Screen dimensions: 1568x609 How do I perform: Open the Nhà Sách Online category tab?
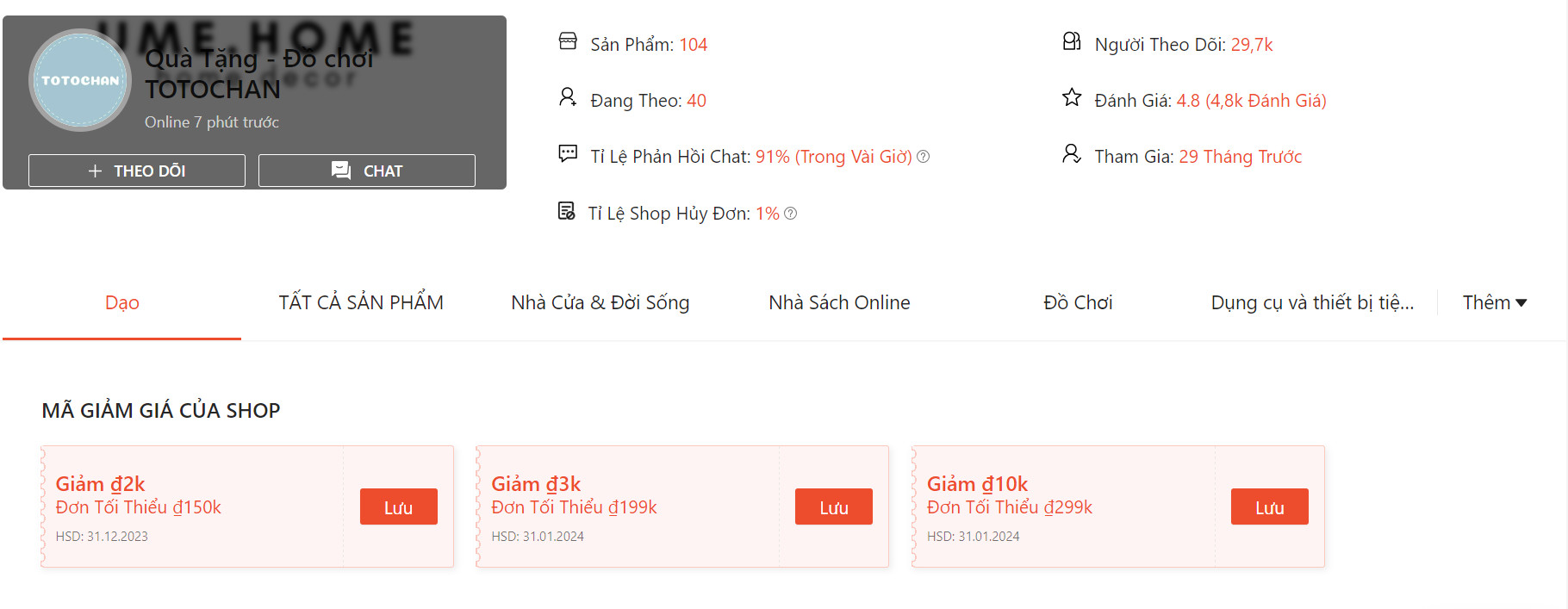click(x=839, y=302)
